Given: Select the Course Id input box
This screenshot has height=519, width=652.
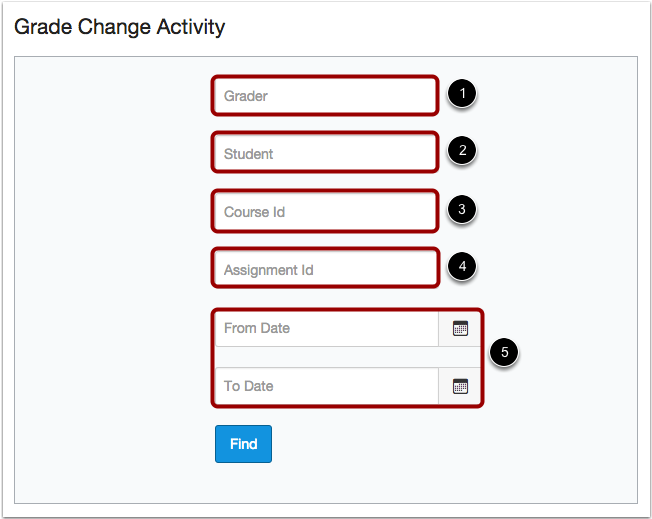Looking at the screenshot, I should coord(325,212).
